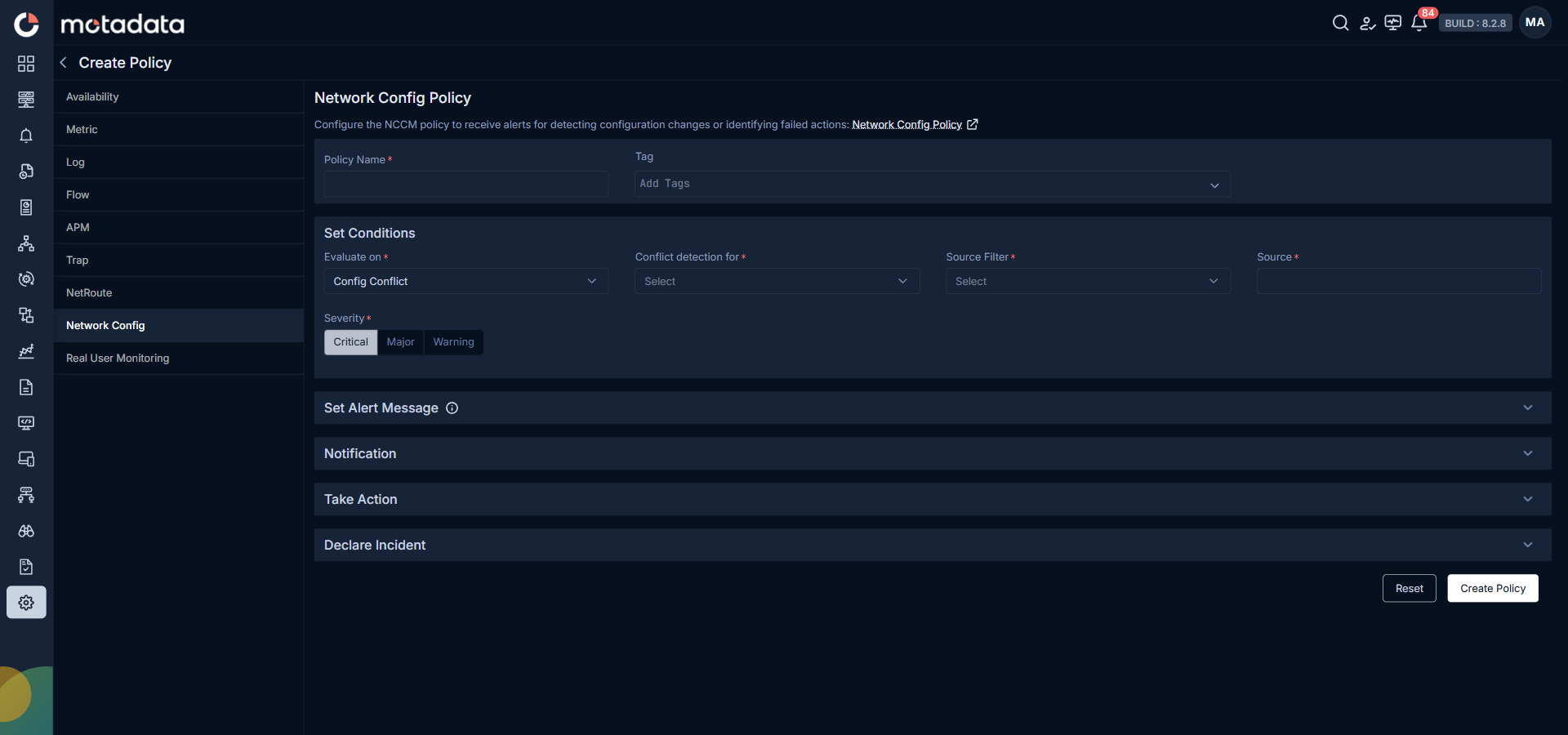Select Major severity
This screenshot has width=1568, height=735.
[x=400, y=342]
